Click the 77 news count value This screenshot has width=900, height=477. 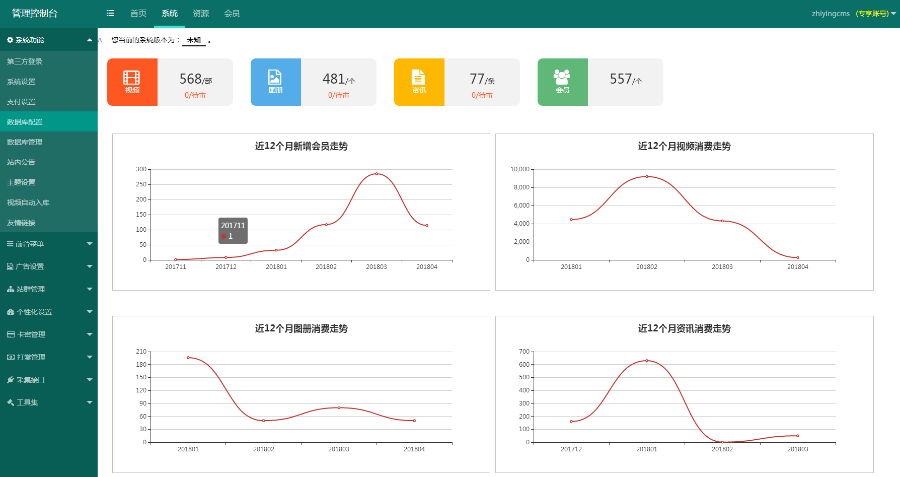click(477, 79)
